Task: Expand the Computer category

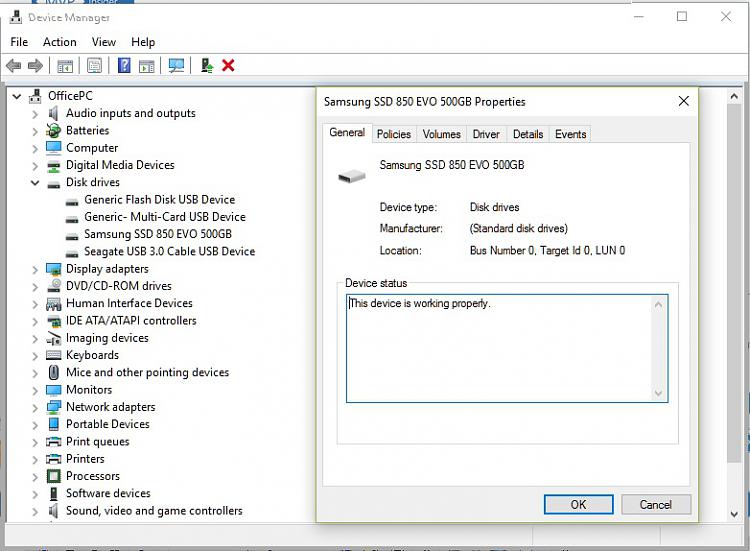Action: coord(35,149)
